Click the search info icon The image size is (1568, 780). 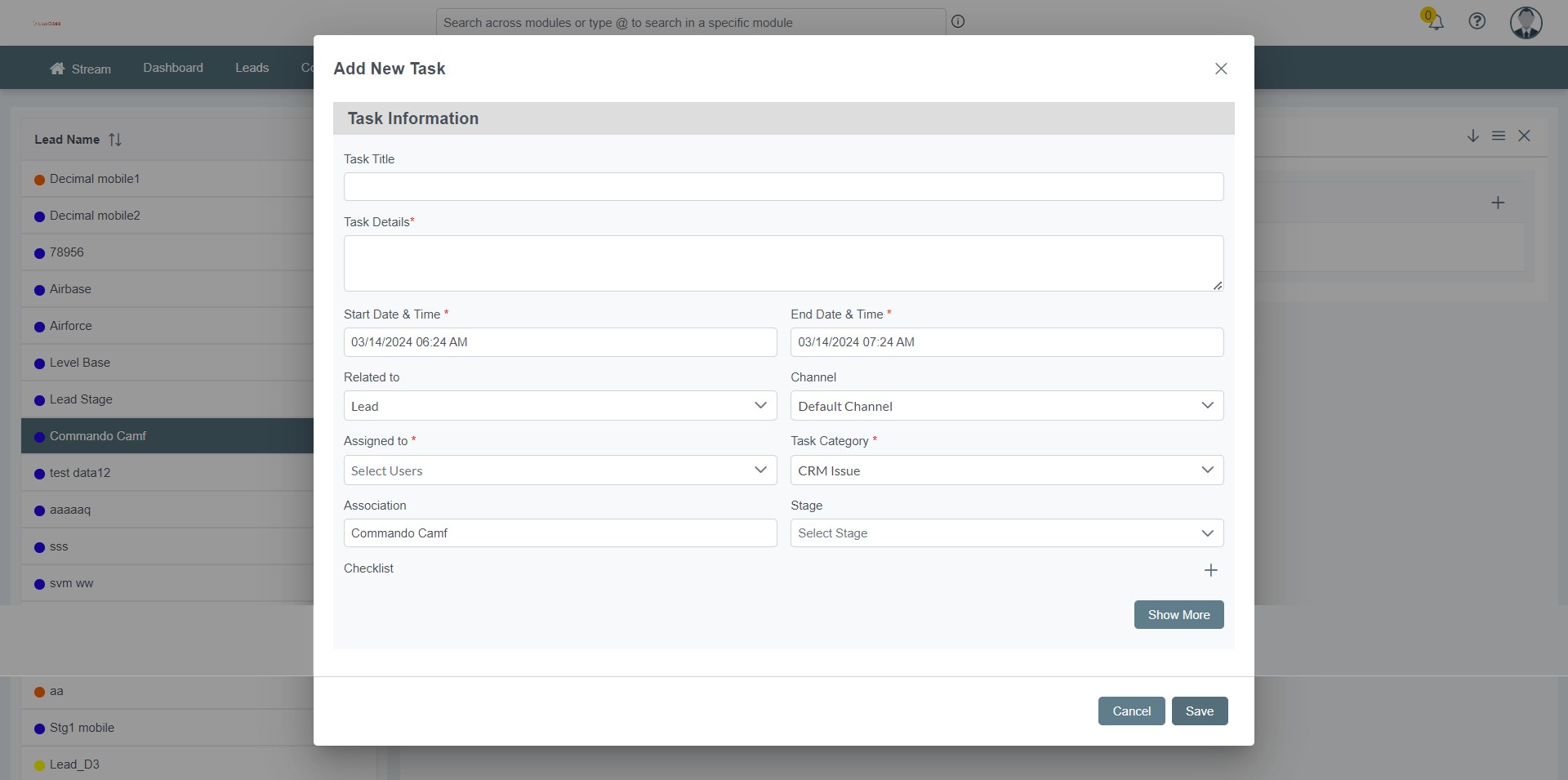click(x=958, y=22)
